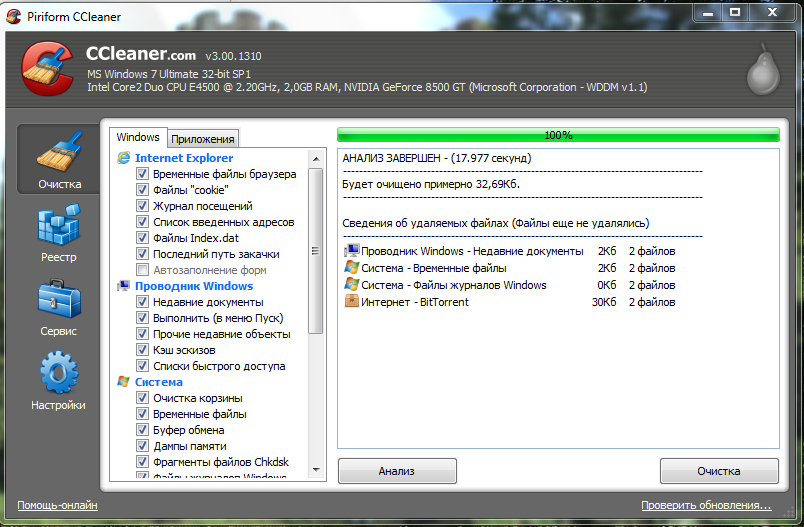The height and width of the screenshot is (527, 804).
Task: Toggle Дампы памяти checkbox
Action: click(x=143, y=446)
